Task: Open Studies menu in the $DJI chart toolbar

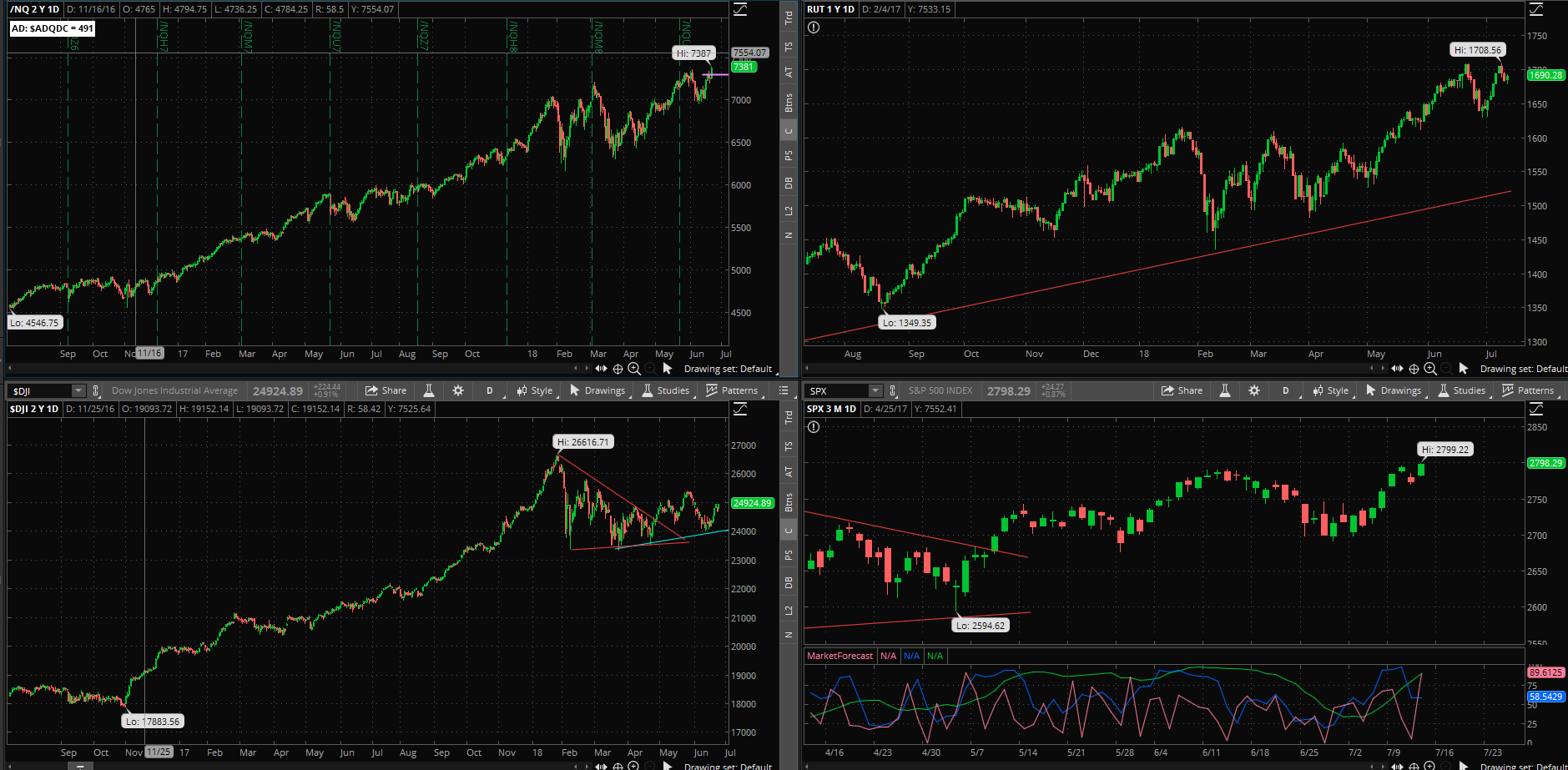Action: (x=666, y=390)
